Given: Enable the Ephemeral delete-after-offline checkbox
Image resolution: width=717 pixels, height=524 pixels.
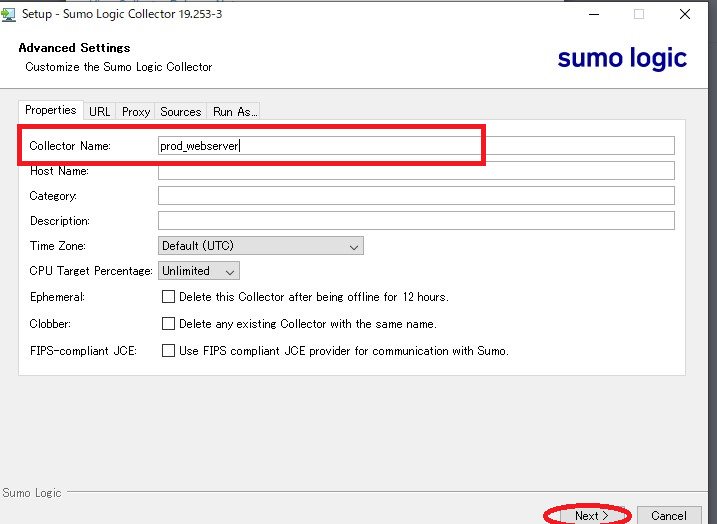Looking at the screenshot, I should [x=168, y=297].
